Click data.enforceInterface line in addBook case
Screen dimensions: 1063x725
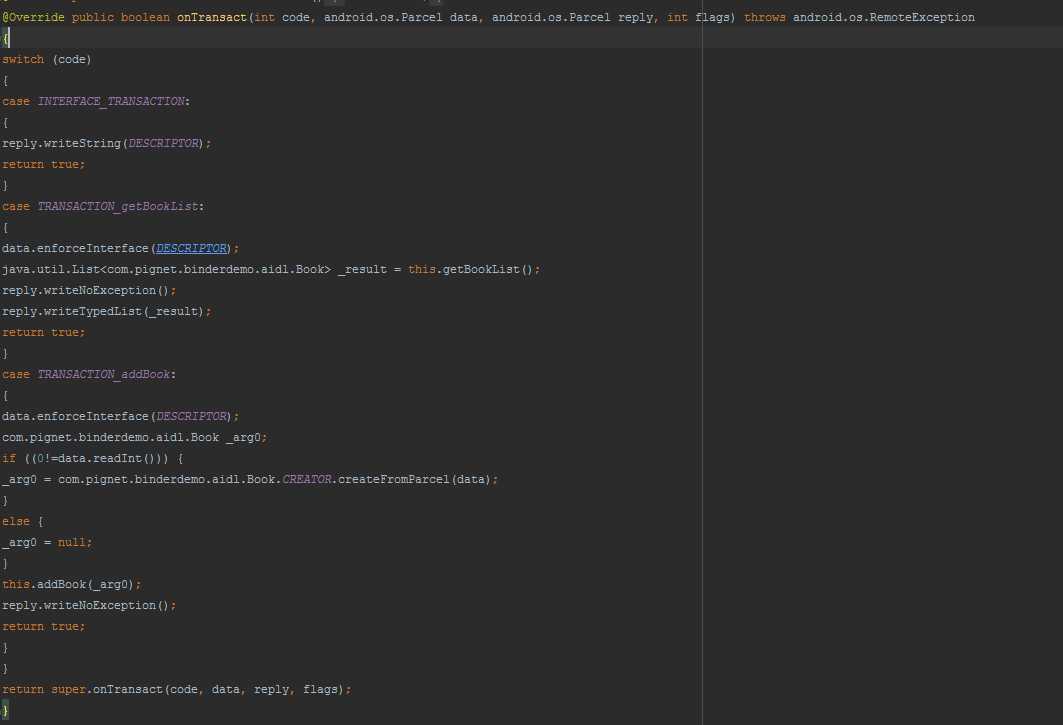[120, 416]
